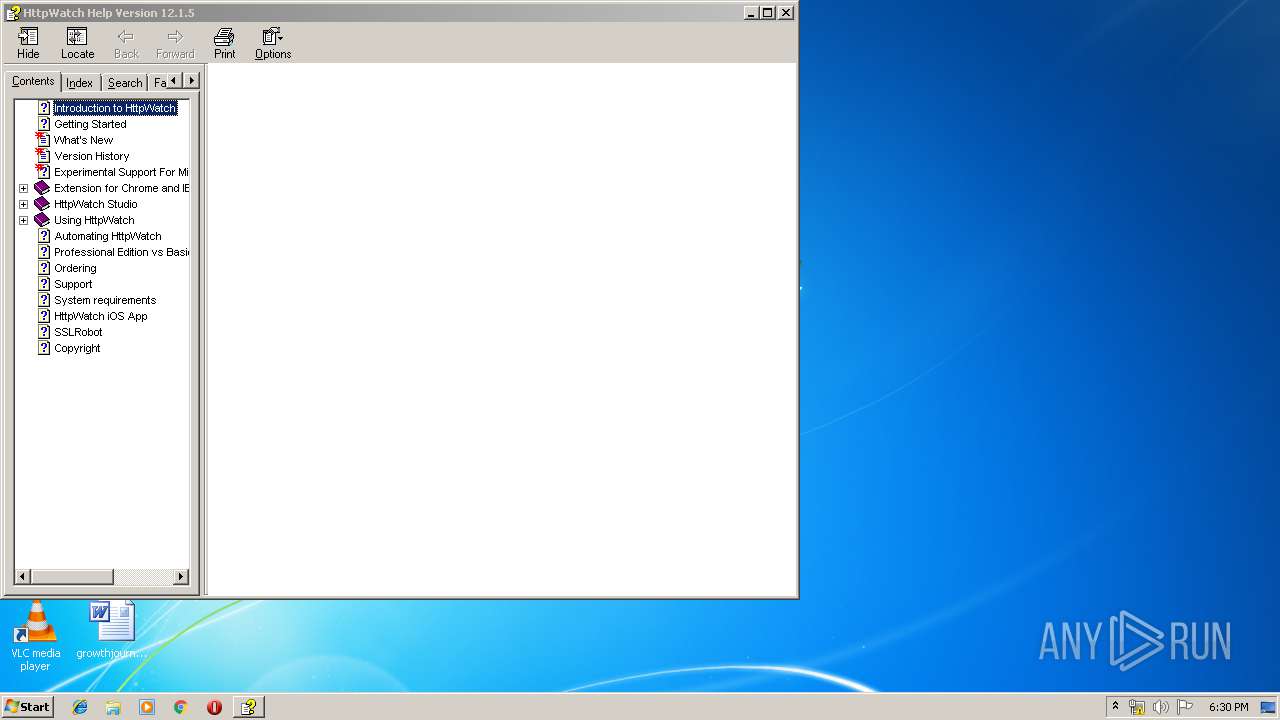Open the Copyright topic
Screen dimensions: 1280x720
tap(77, 348)
